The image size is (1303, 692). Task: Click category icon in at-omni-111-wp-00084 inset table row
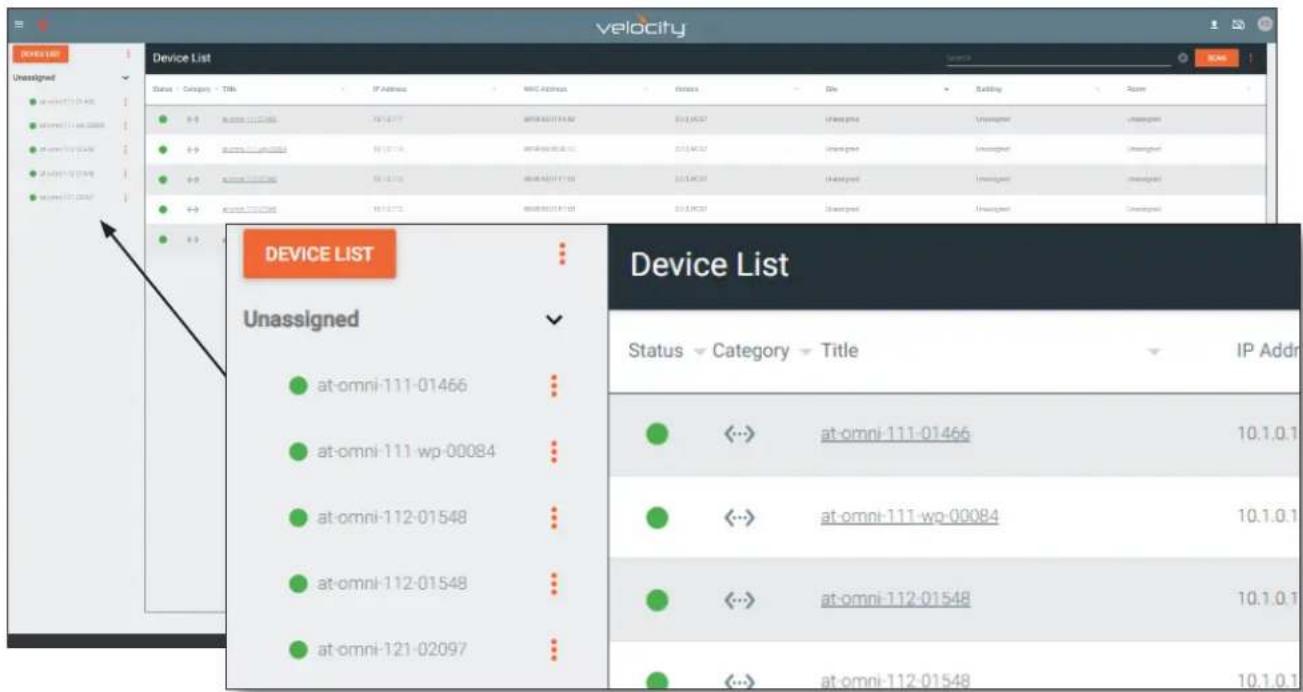tap(738, 517)
